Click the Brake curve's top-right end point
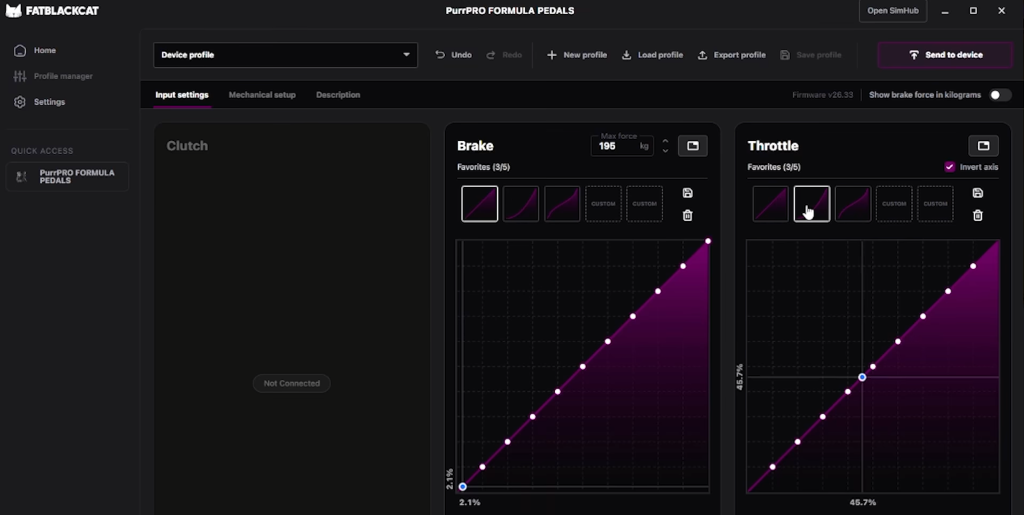Image resolution: width=1024 pixels, height=515 pixels. [708, 242]
